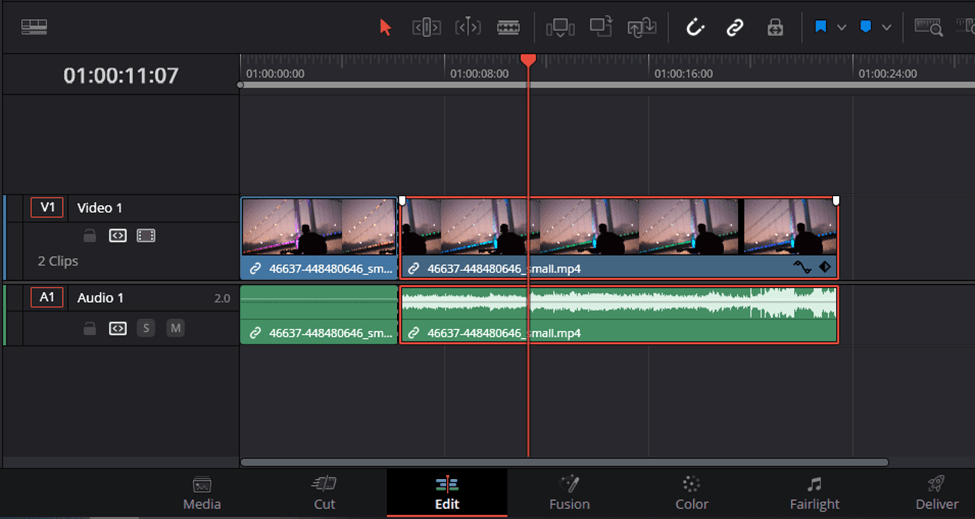The image size is (975, 519).
Task: Select the Selection Mode arrow tool
Action: pos(386,27)
